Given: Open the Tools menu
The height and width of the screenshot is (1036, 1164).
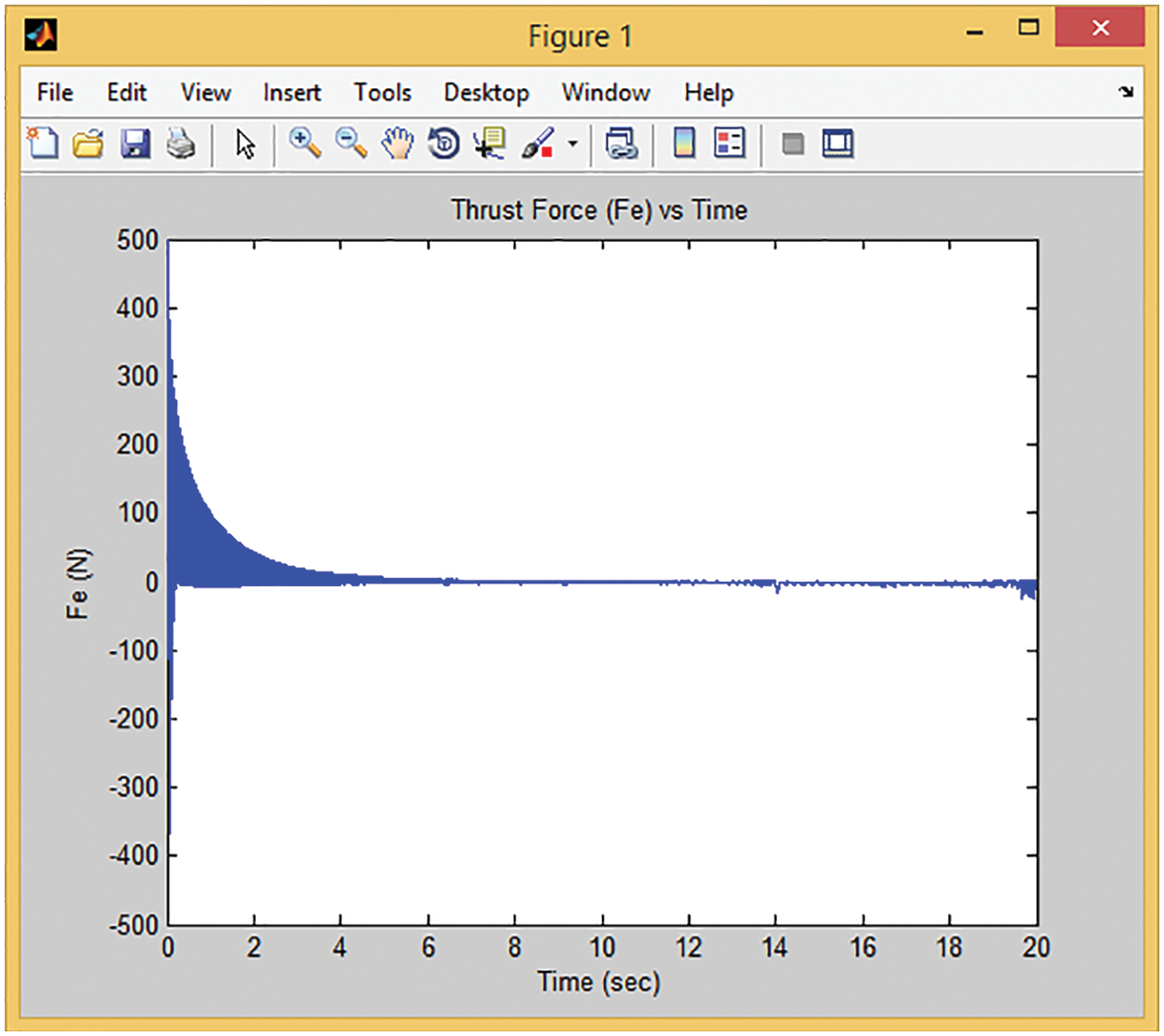Looking at the screenshot, I should (382, 93).
